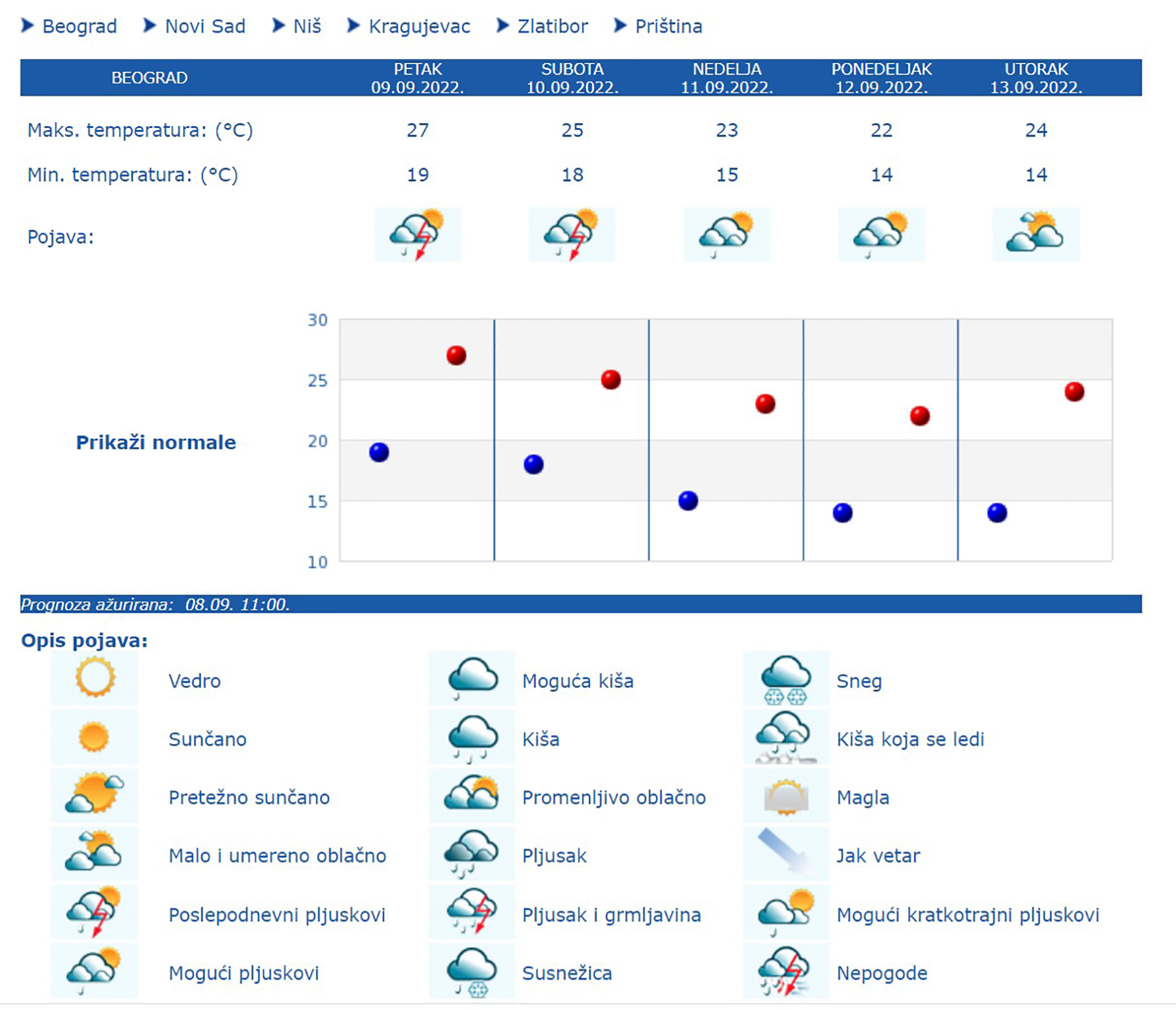Click the Nepogode storm icon
Image resolution: width=1176 pixels, height=1010 pixels.
tap(786, 971)
